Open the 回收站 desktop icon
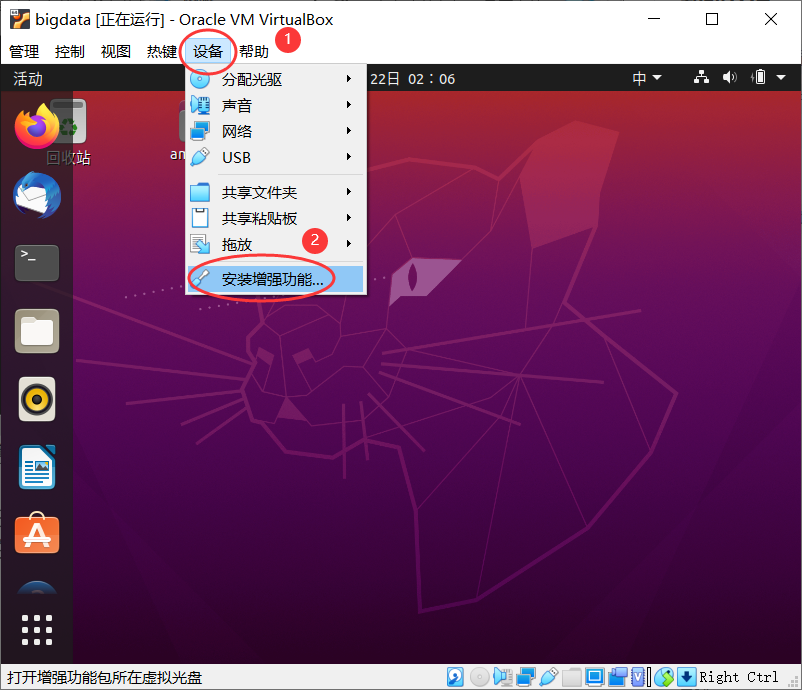This screenshot has width=802, height=690. coord(69,132)
